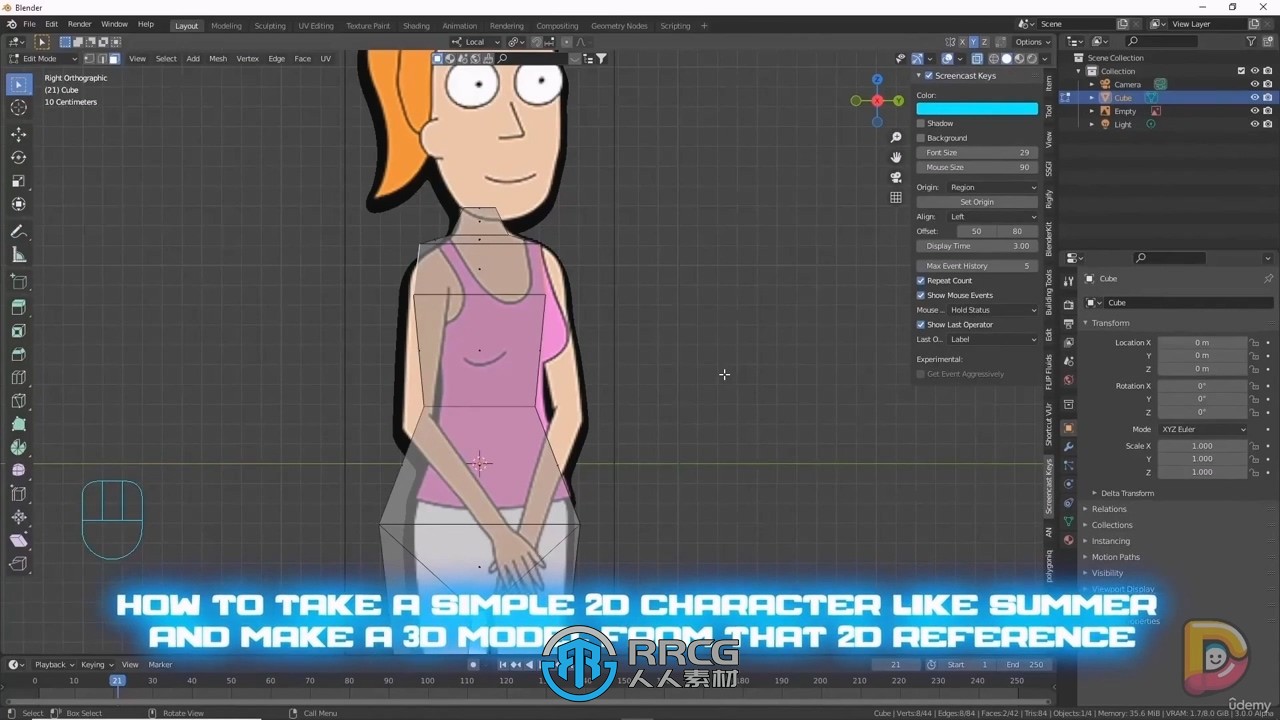This screenshot has width=1280, height=720.
Task: Click the pan view hand icon
Action: [x=896, y=157]
